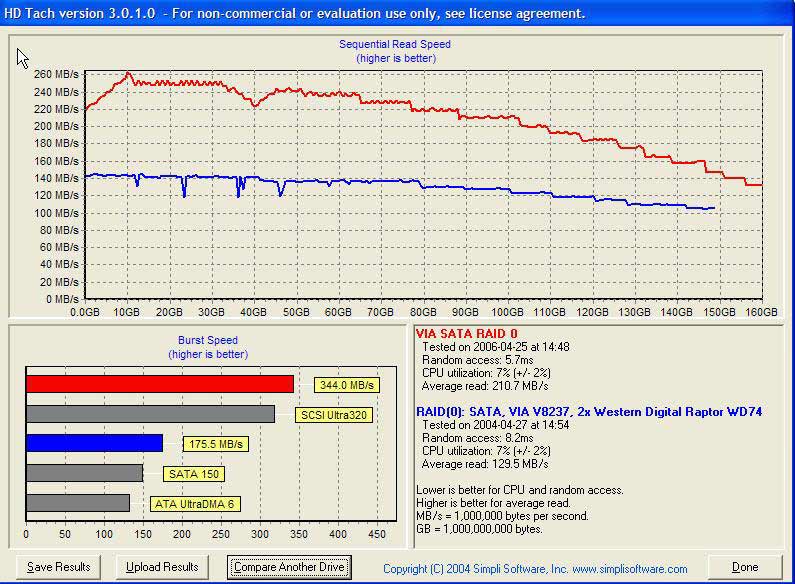Select the 175.5 MB/s burst label
The image size is (795, 584).
click(215, 444)
